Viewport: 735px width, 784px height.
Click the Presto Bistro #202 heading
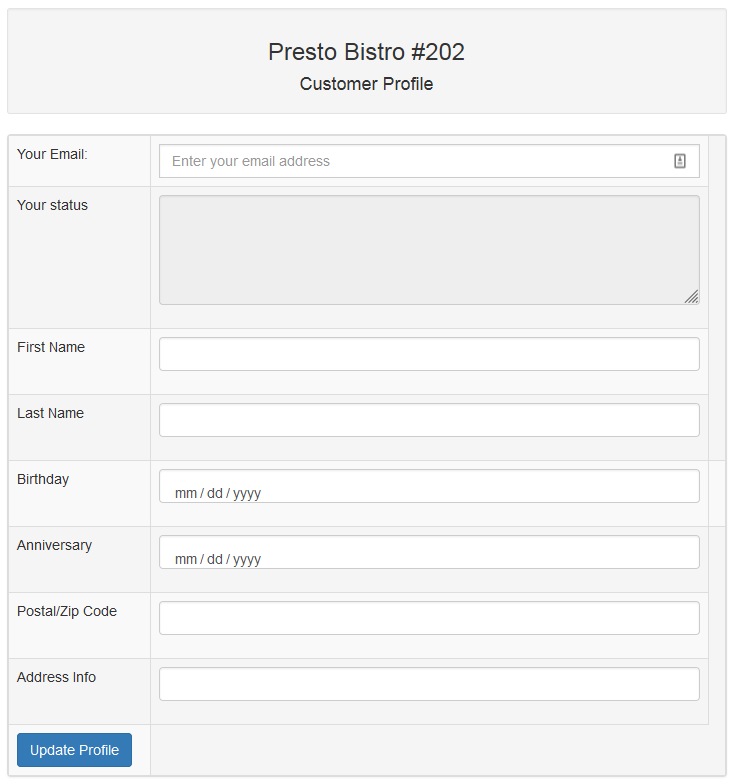click(366, 52)
